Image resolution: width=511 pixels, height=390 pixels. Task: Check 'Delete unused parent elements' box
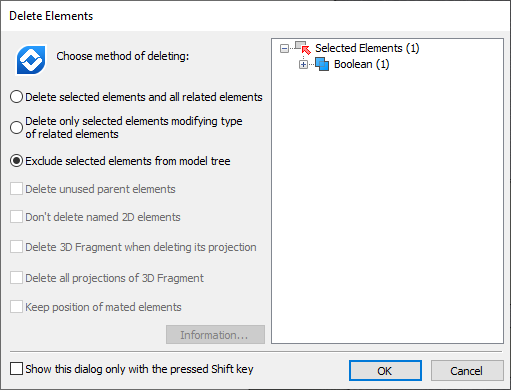point(16,189)
